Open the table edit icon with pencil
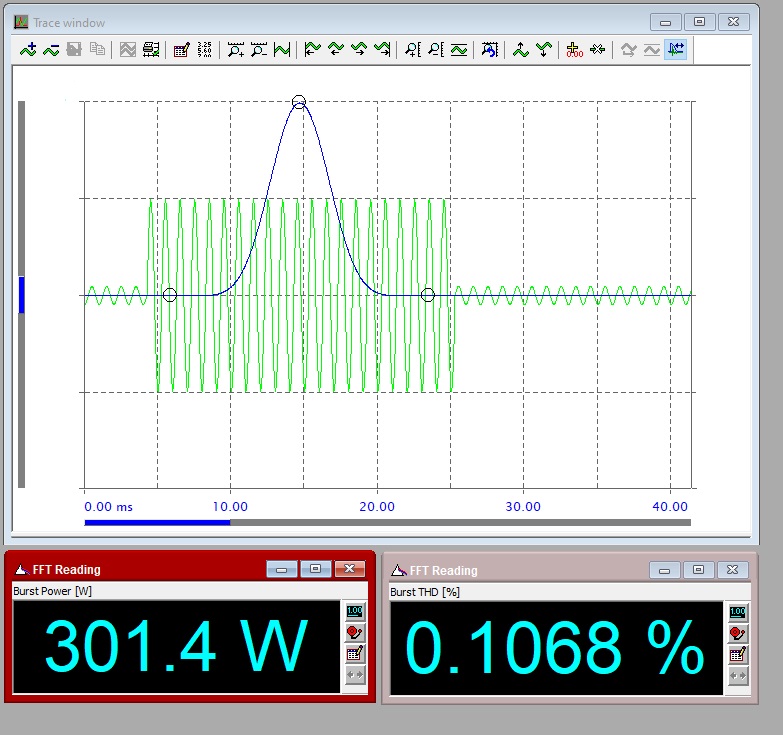Viewport: 783px width, 735px height. coord(181,49)
